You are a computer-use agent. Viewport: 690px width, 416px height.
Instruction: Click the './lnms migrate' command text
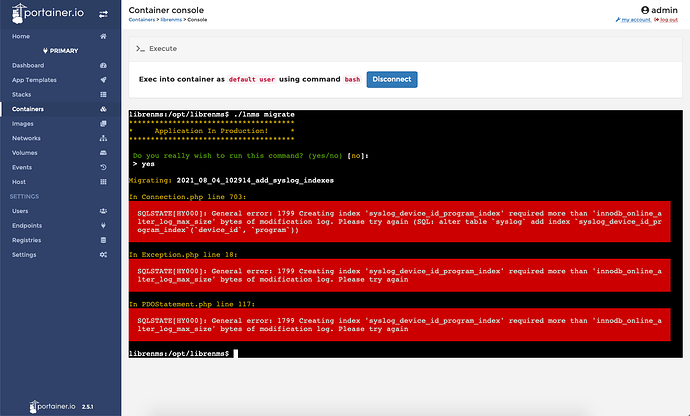(264, 114)
